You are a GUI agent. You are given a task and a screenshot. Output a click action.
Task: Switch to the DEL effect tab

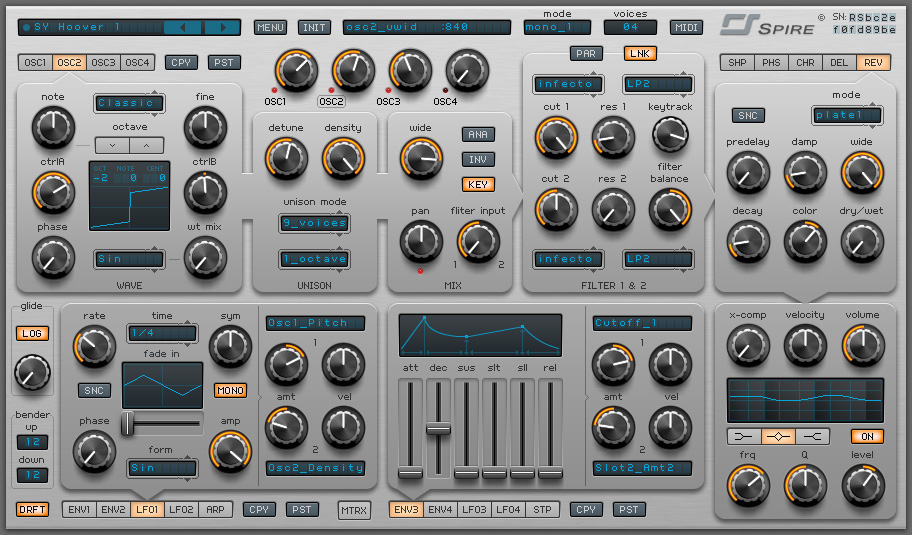(x=839, y=63)
